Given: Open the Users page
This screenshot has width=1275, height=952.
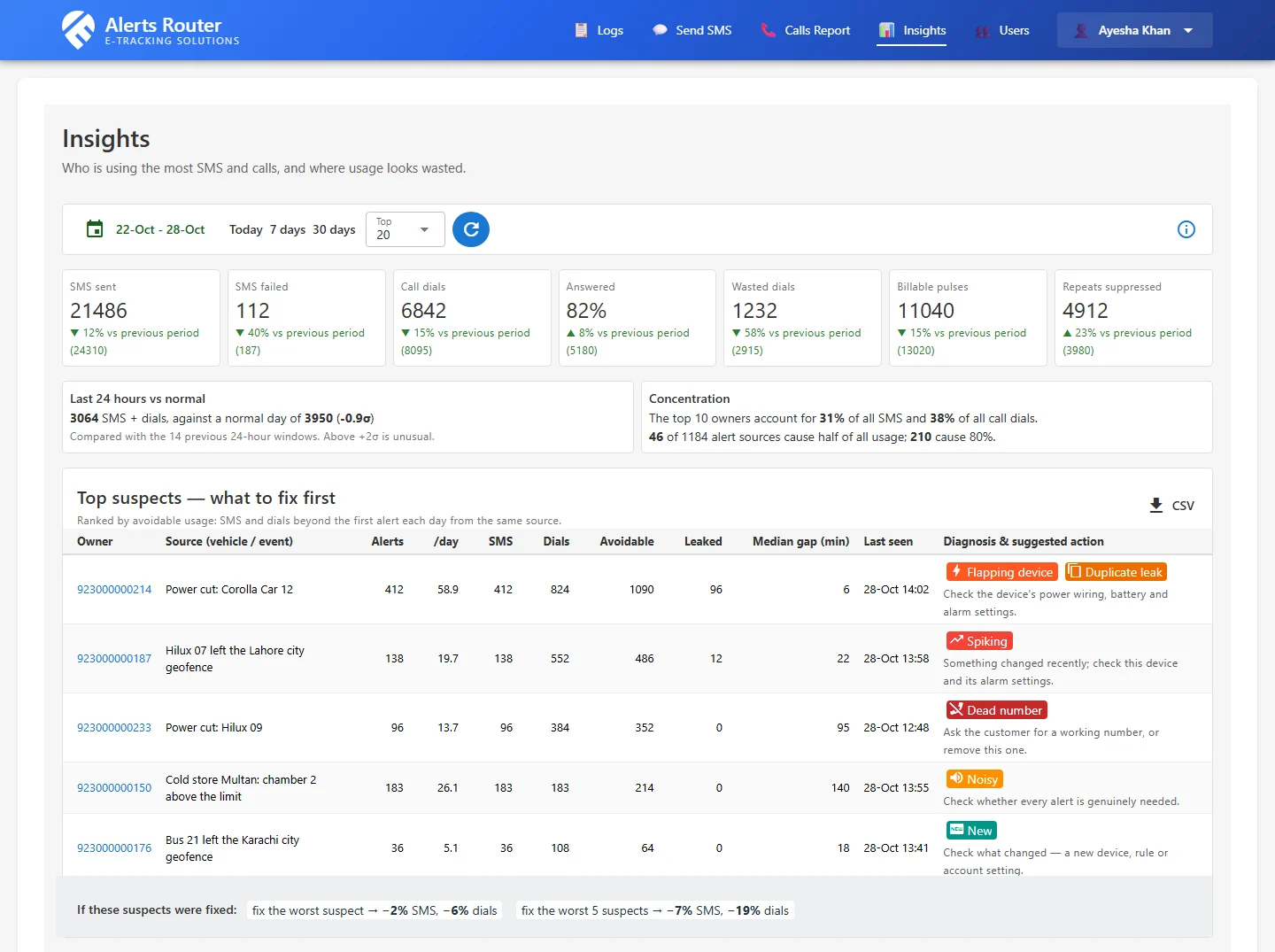Looking at the screenshot, I should [1001, 30].
